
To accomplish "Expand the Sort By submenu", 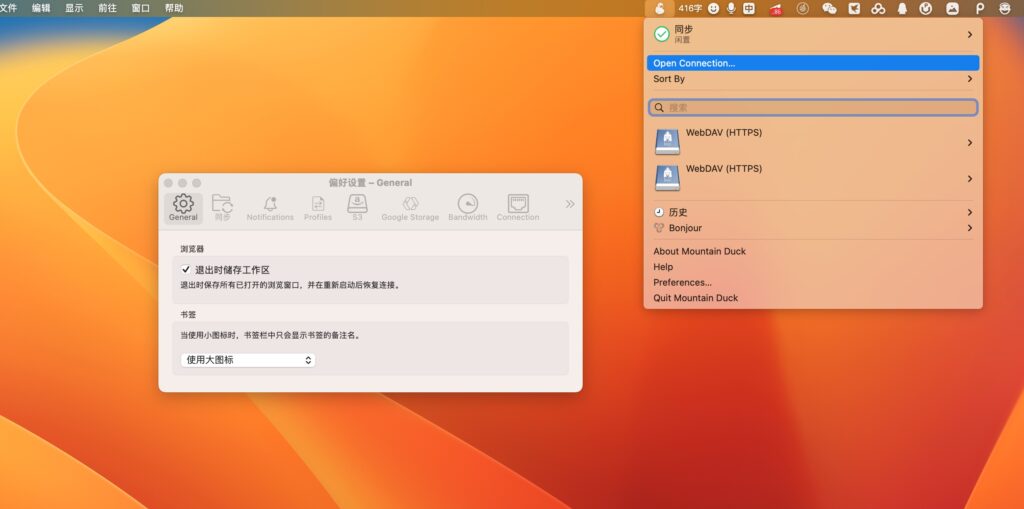I will point(813,78).
